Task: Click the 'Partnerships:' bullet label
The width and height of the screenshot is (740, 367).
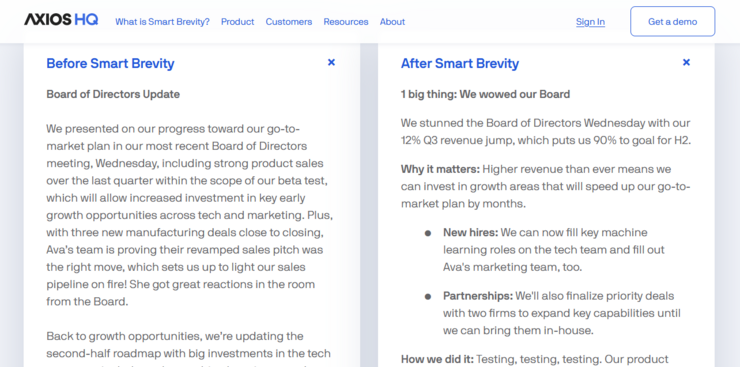Action: tap(478, 296)
